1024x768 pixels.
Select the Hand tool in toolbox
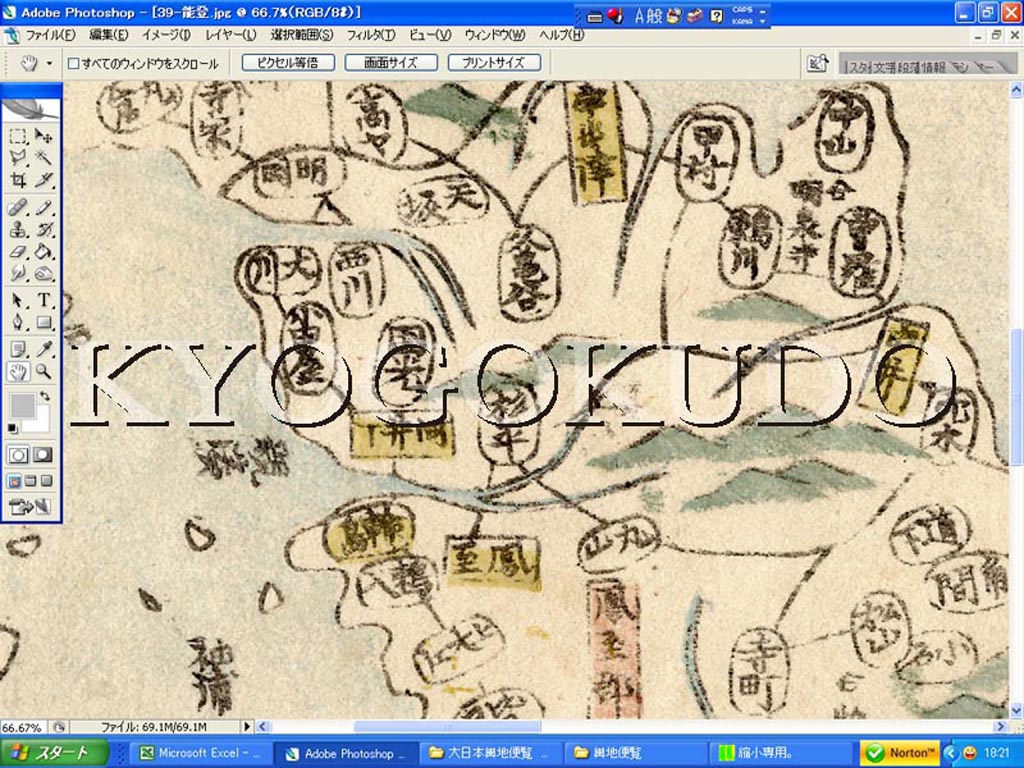18,372
